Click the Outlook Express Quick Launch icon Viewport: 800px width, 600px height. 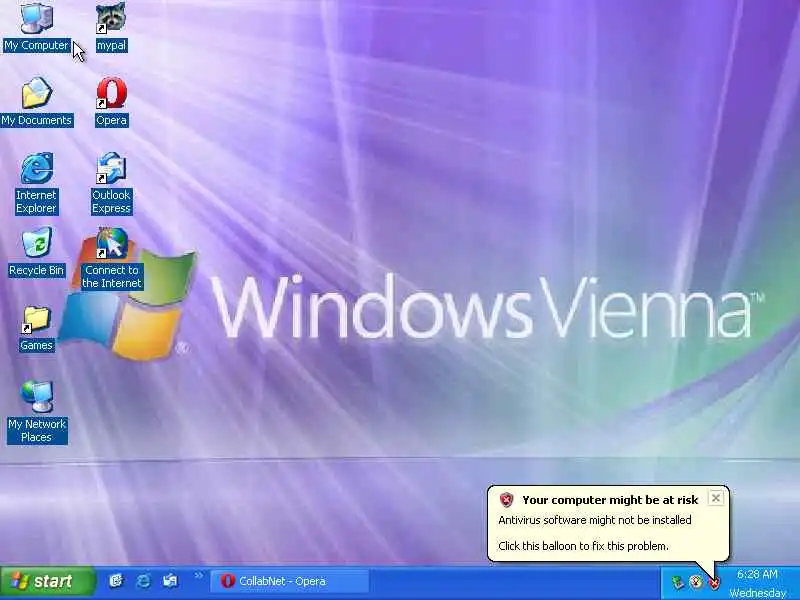[x=170, y=581]
